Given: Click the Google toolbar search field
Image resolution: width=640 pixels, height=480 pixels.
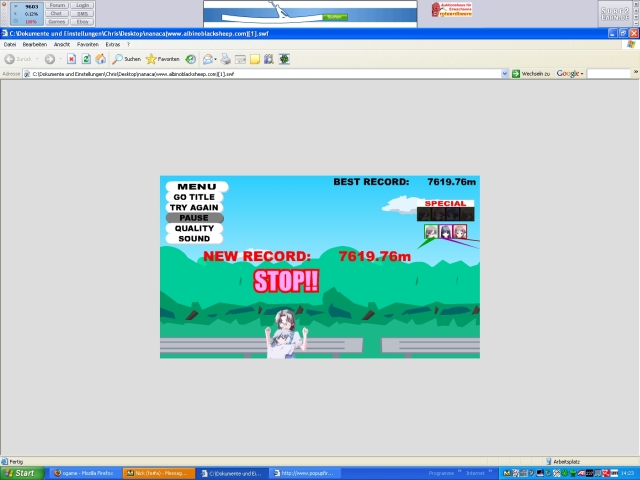Looking at the screenshot, I should pos(609,73).
